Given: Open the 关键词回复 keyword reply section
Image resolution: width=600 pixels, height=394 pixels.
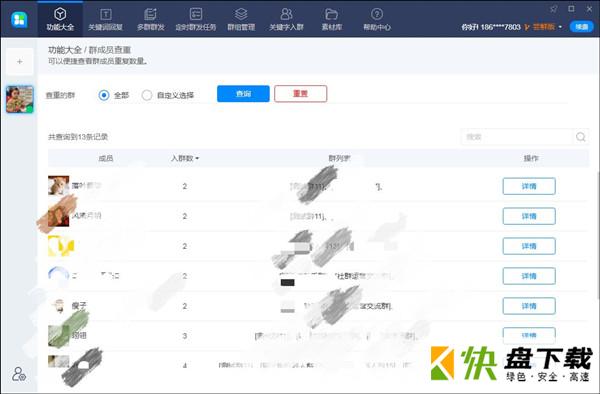Looking at the screenshot, I should pyautogui.click(x=106, y=19).
